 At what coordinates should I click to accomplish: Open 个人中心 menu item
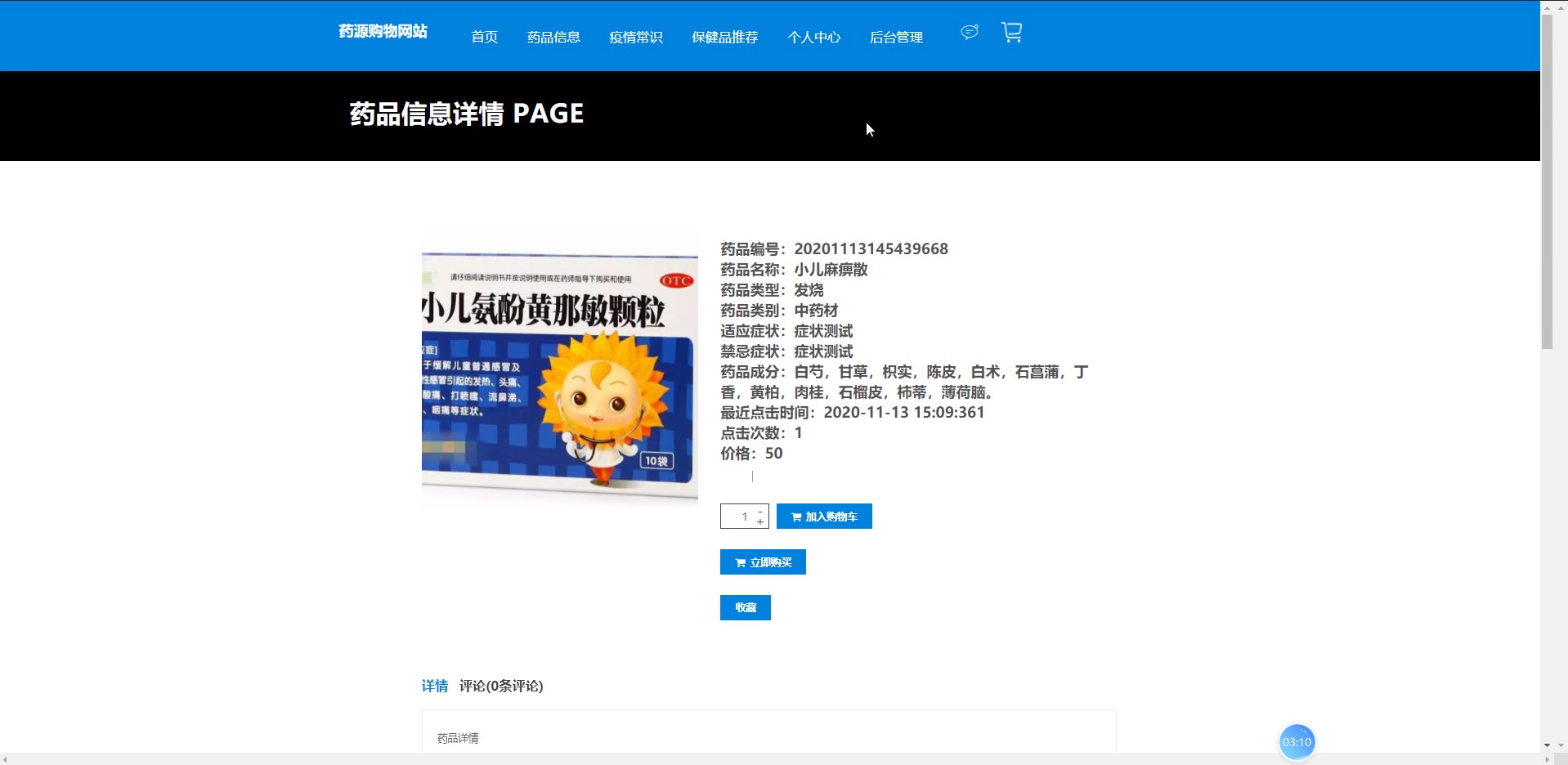(x=813, y=37)
